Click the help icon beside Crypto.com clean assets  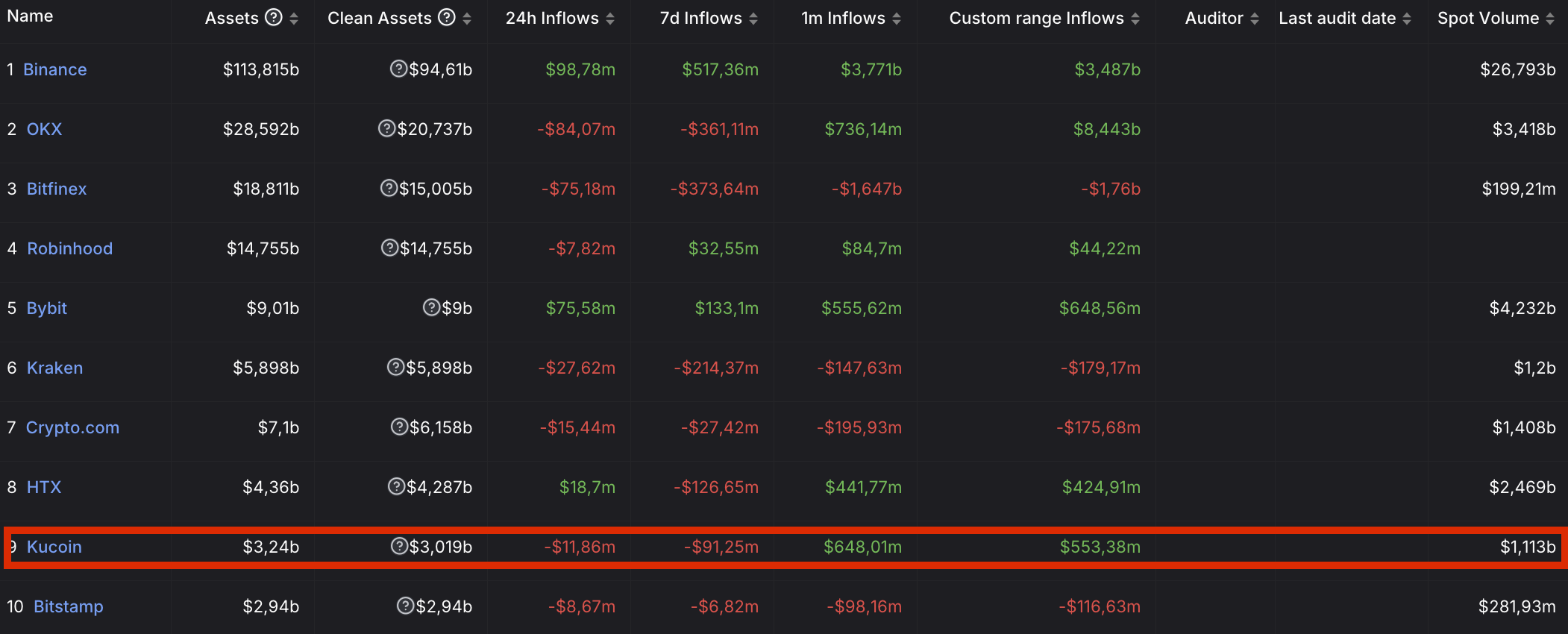[399, 427]
